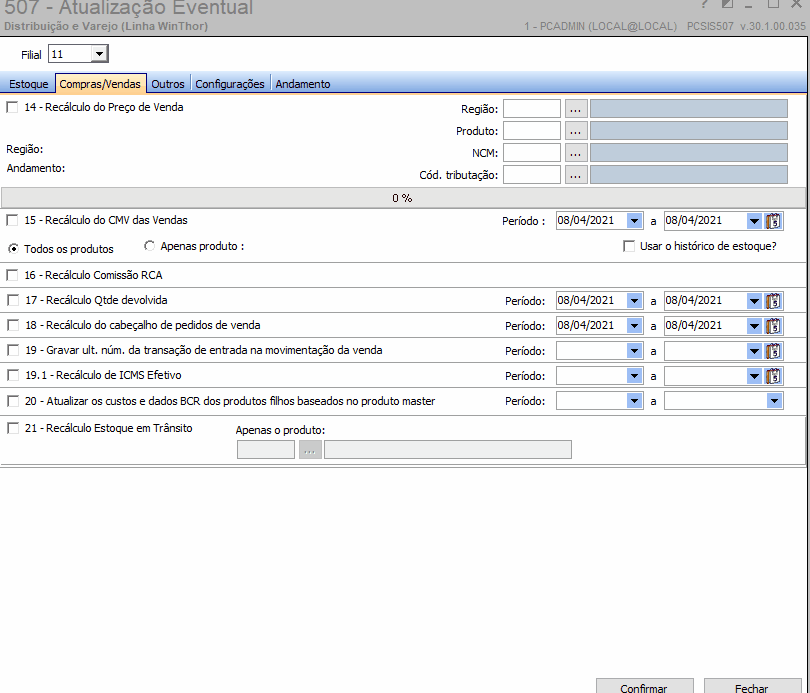This screenshot has height=693, width=810.
Task: Check 19.1 - Recálculo de ICMS Efetivo
Action: point(13,375)
